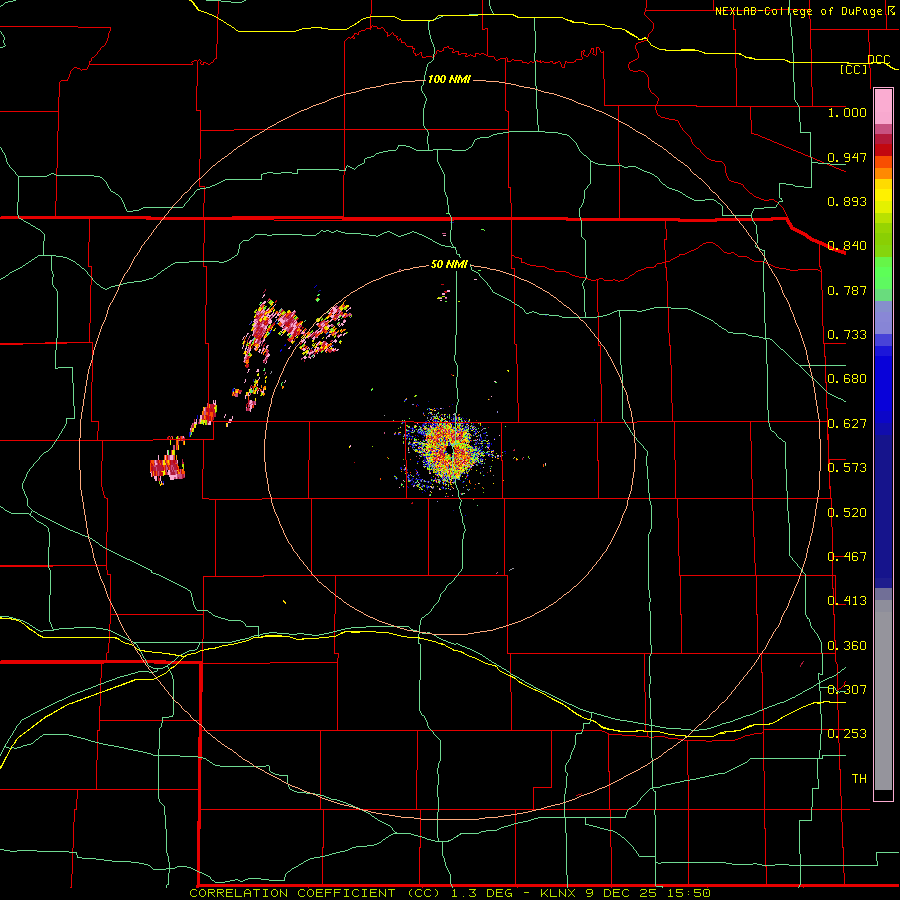
Task: Click the TH threshold label on scale
Action: click(x=859, y=779)
